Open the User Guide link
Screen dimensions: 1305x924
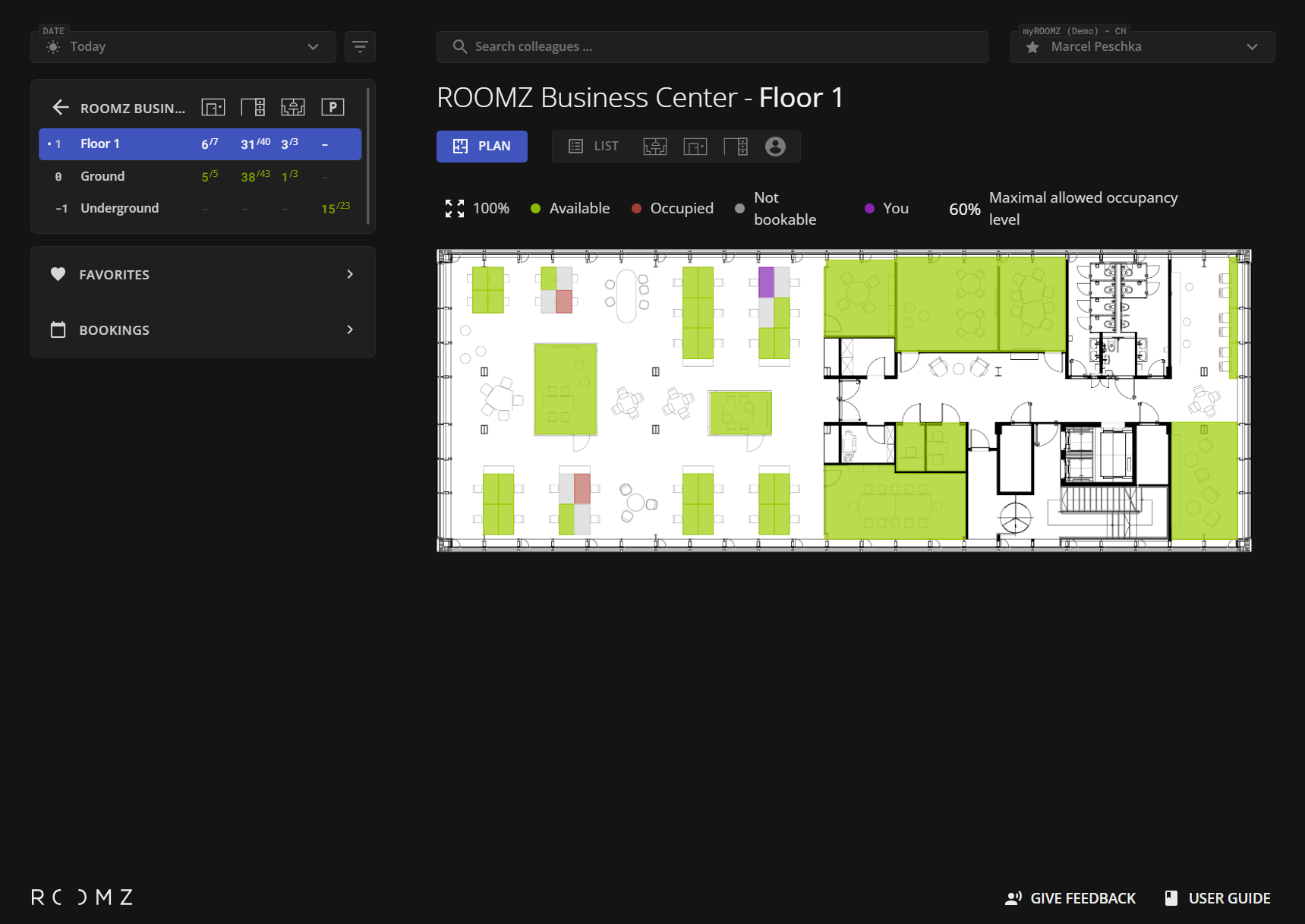pos(1218,898)
